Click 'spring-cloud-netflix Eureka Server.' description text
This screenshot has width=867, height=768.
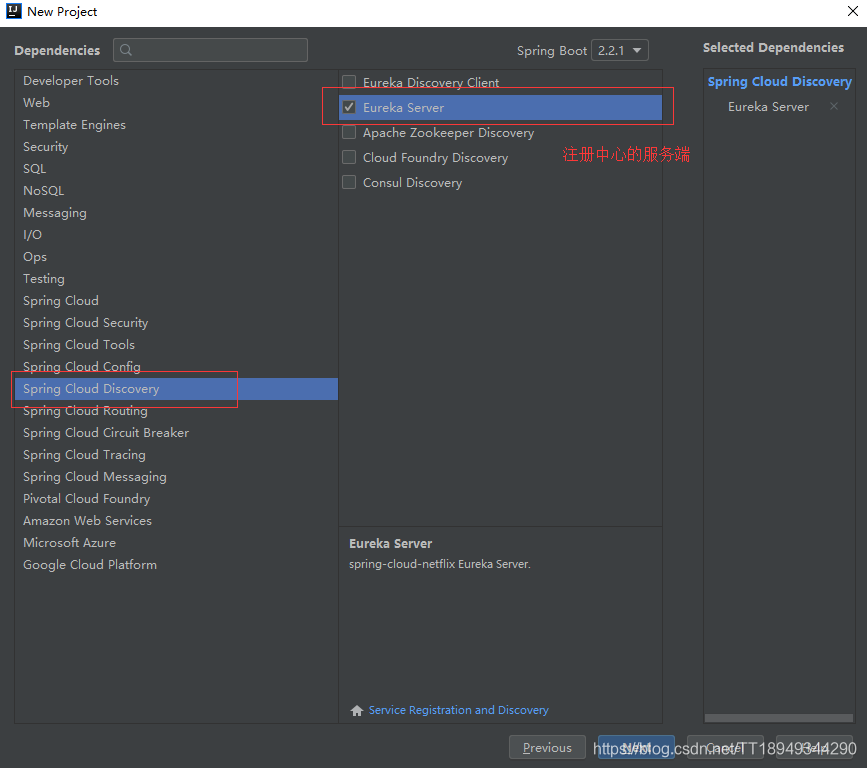(x=440, y=565)
